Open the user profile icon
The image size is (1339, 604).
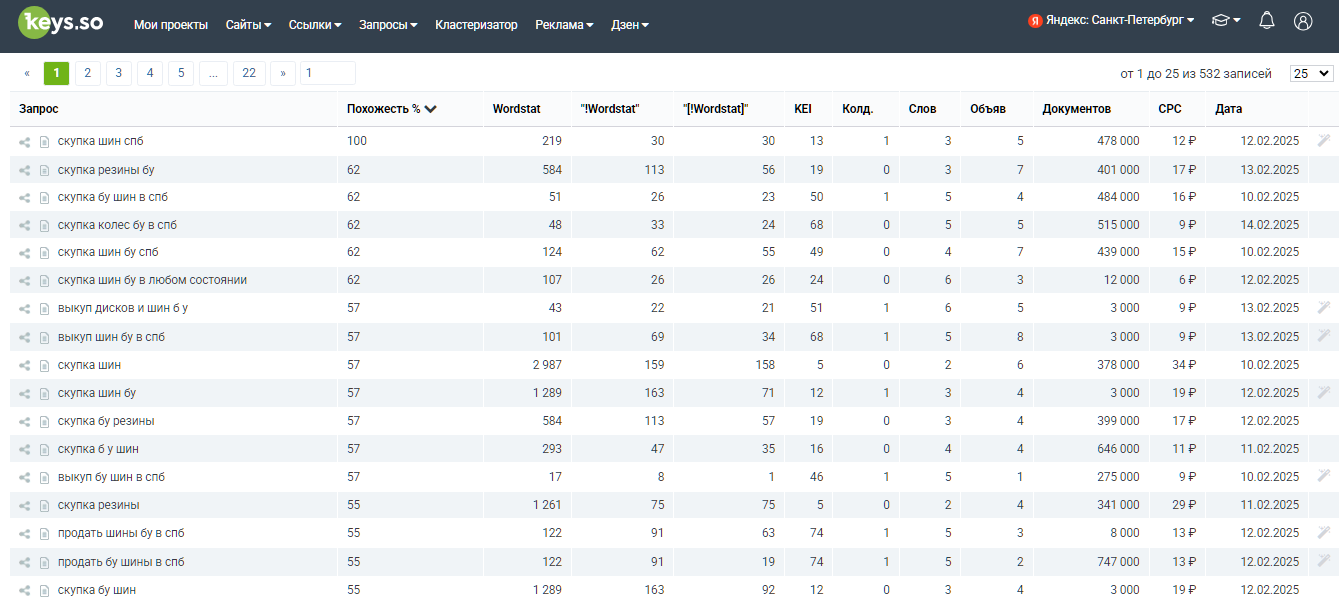pyautogui.click(x=1302, y=21)
